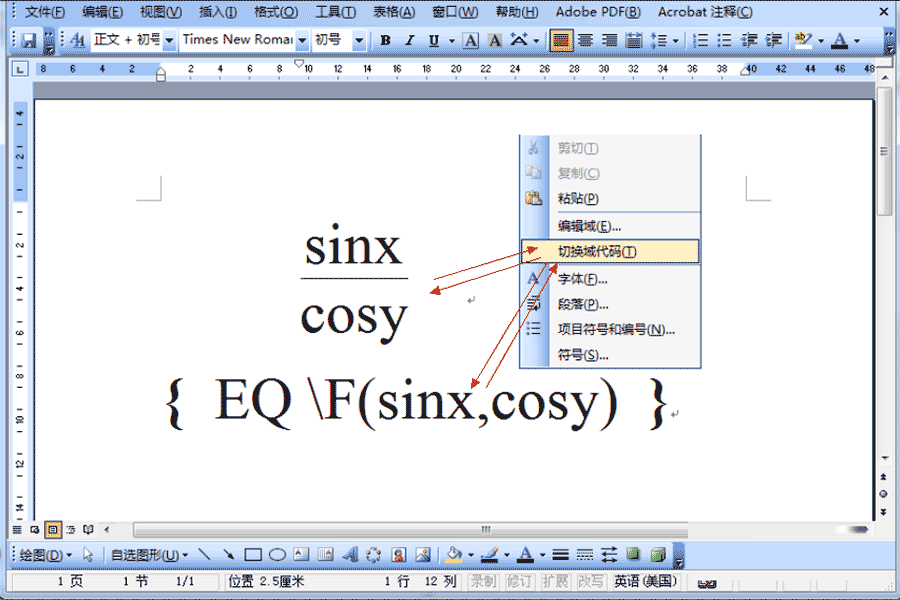Open the 绘图(D) drawing menu button

(45, 555)
